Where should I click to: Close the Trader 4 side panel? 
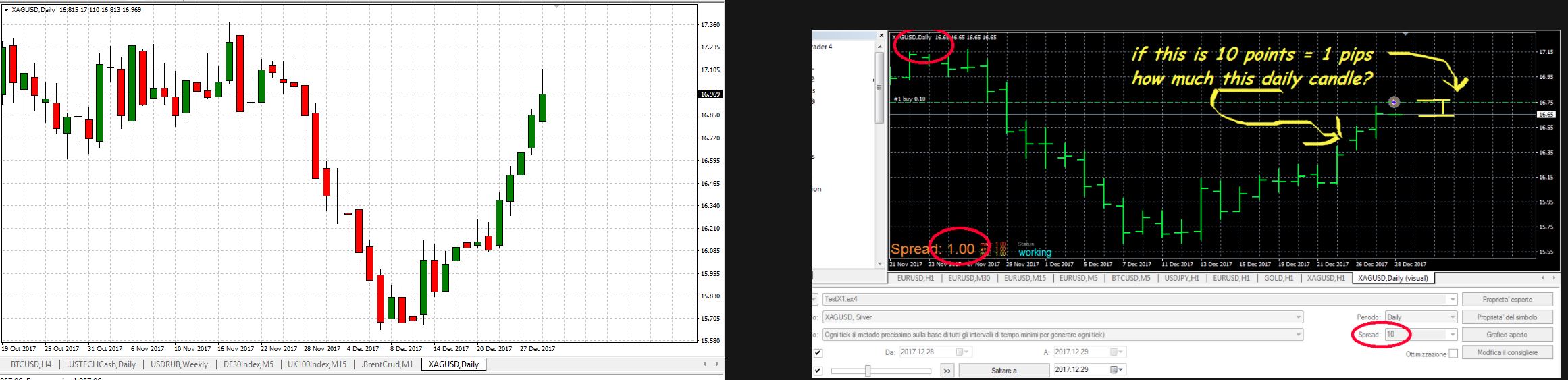tap(881, 36)
